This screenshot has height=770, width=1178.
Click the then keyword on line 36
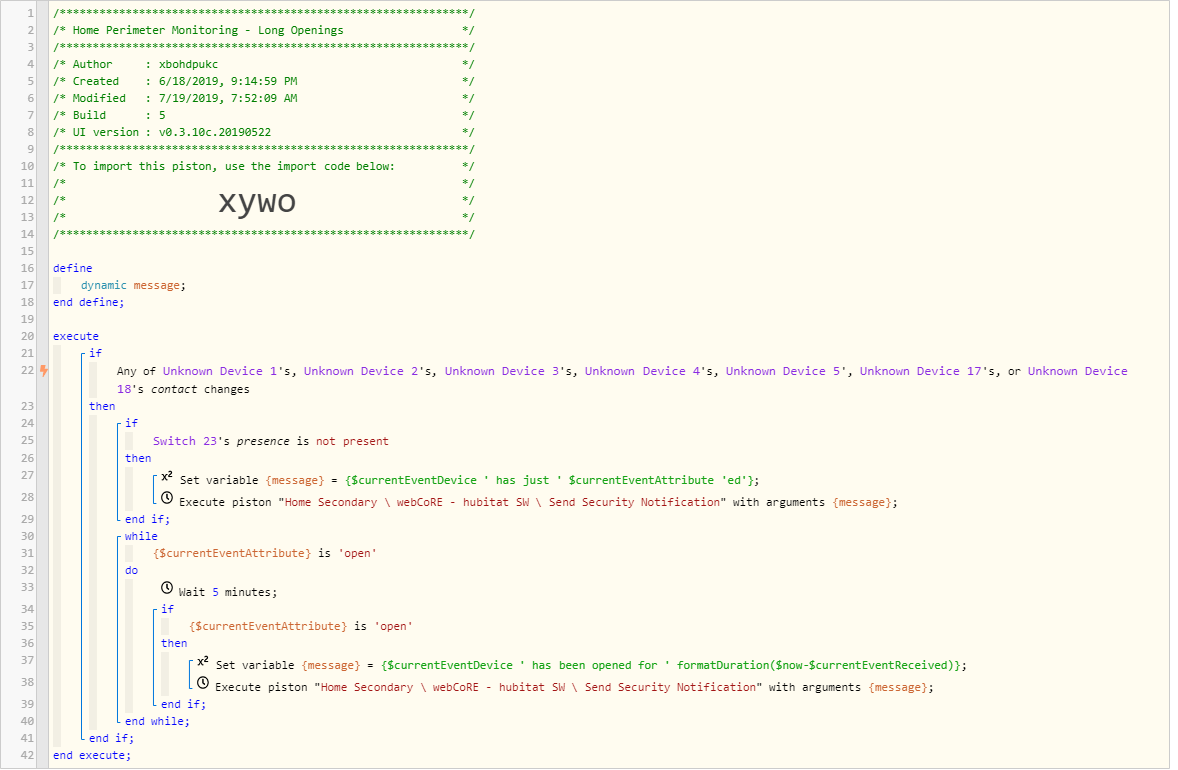(174, 644)
